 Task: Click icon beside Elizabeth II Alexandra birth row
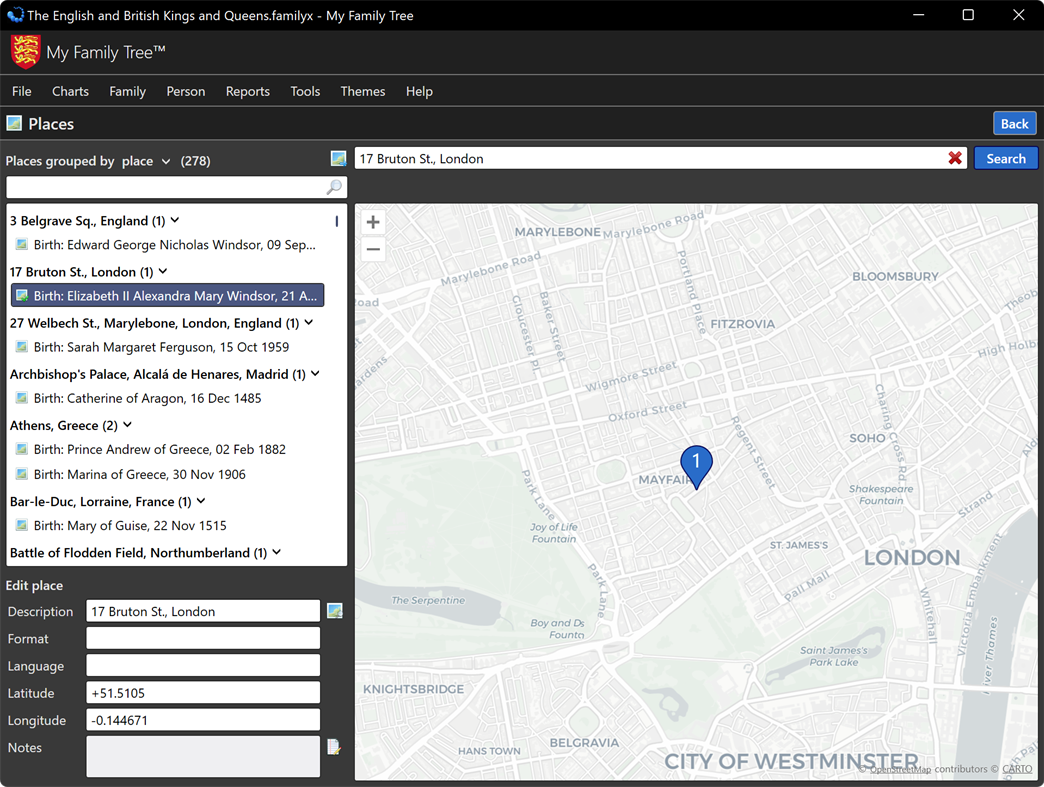tap(22, 296)
